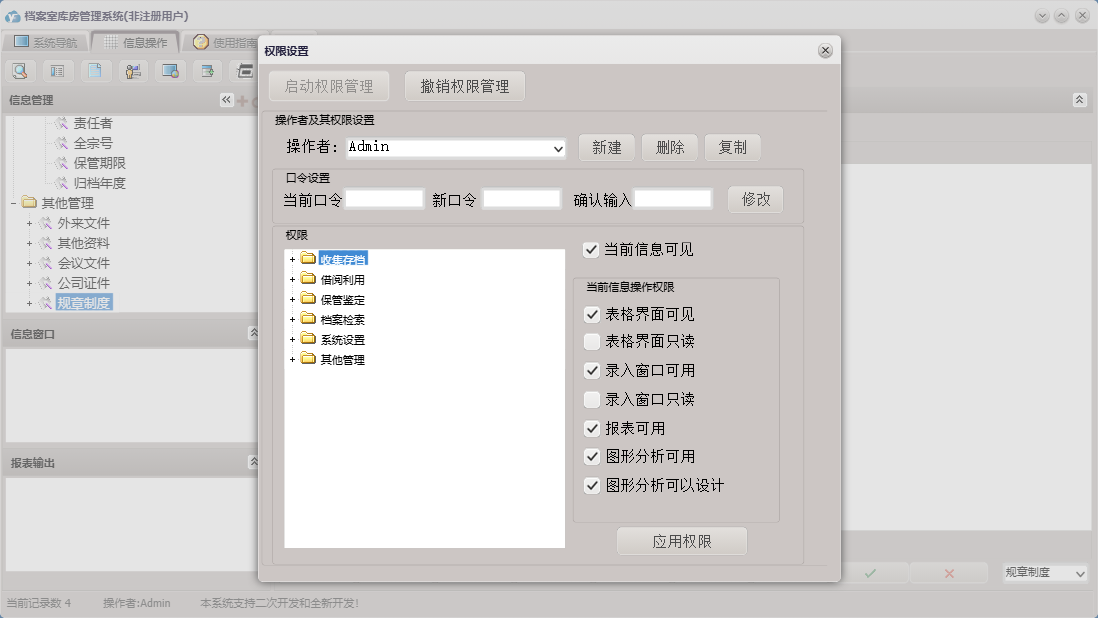Uncheck 图形分析可以设计

[592, 486]
